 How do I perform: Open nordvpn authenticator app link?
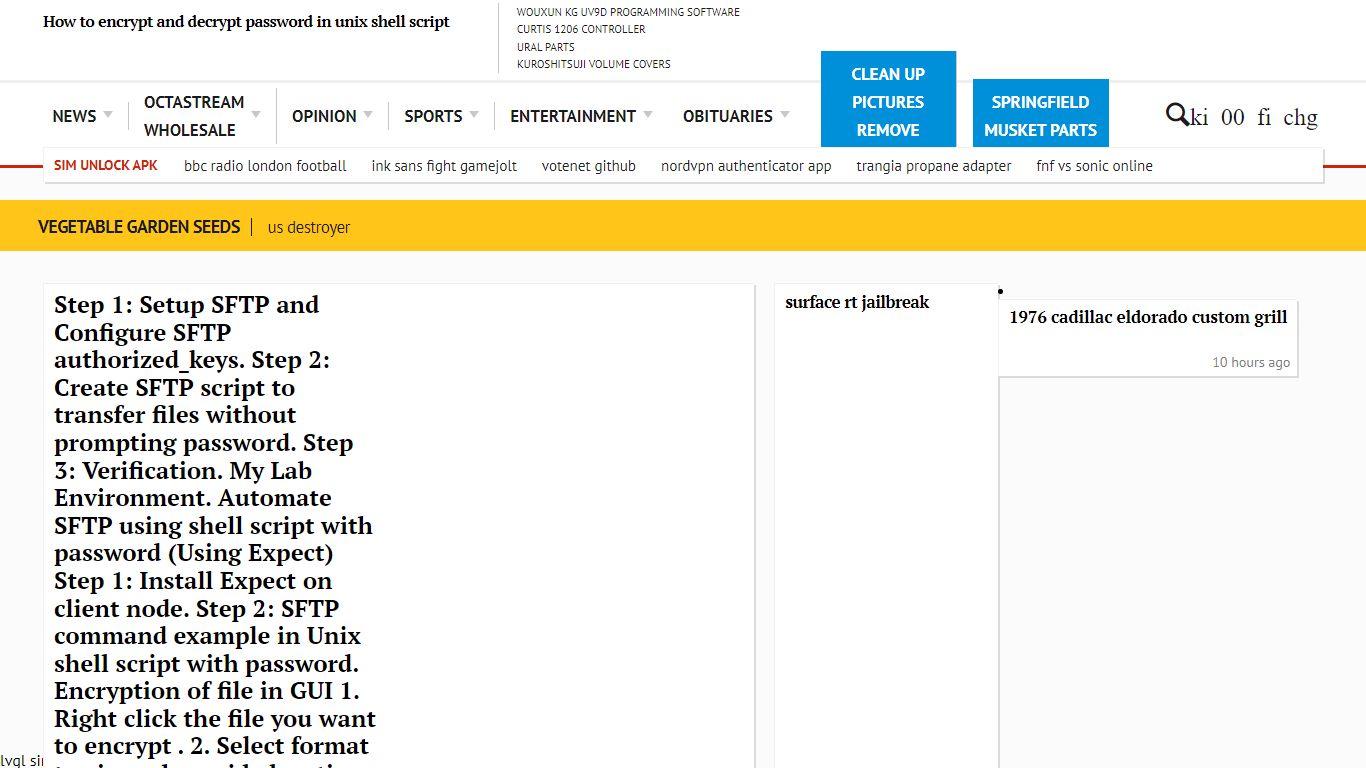746,166
